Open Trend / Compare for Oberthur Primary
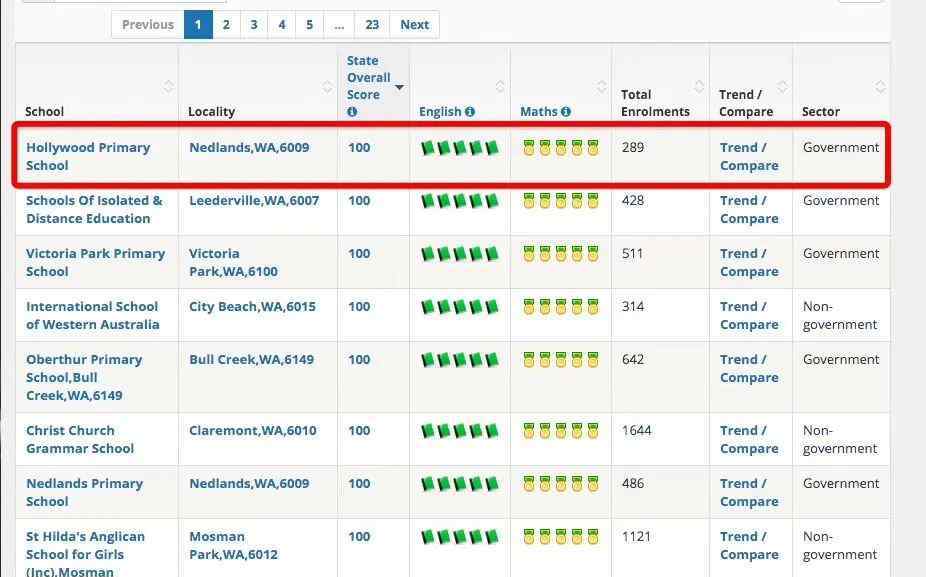Viewport: 926px width, 577px height. tap(749, 369)
